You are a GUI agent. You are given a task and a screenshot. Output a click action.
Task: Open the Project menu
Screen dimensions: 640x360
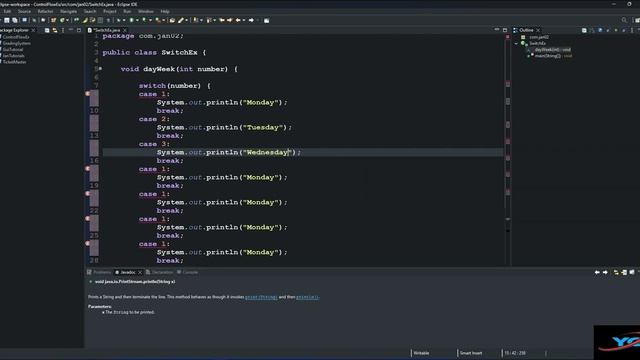[x=110, y=11]
